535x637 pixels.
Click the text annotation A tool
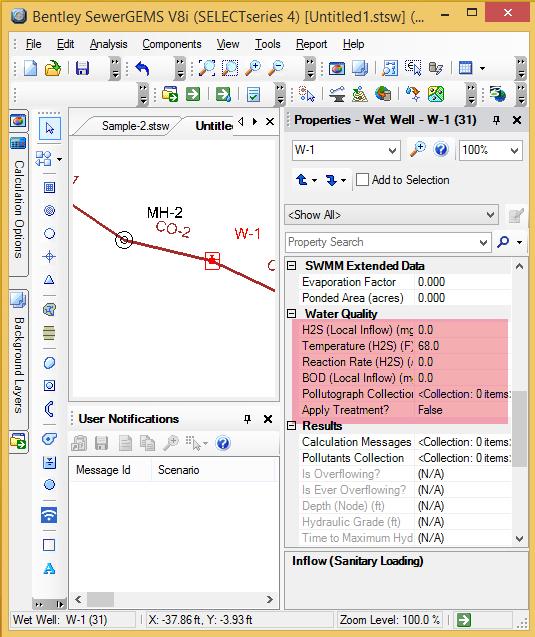tap(49, 568)
